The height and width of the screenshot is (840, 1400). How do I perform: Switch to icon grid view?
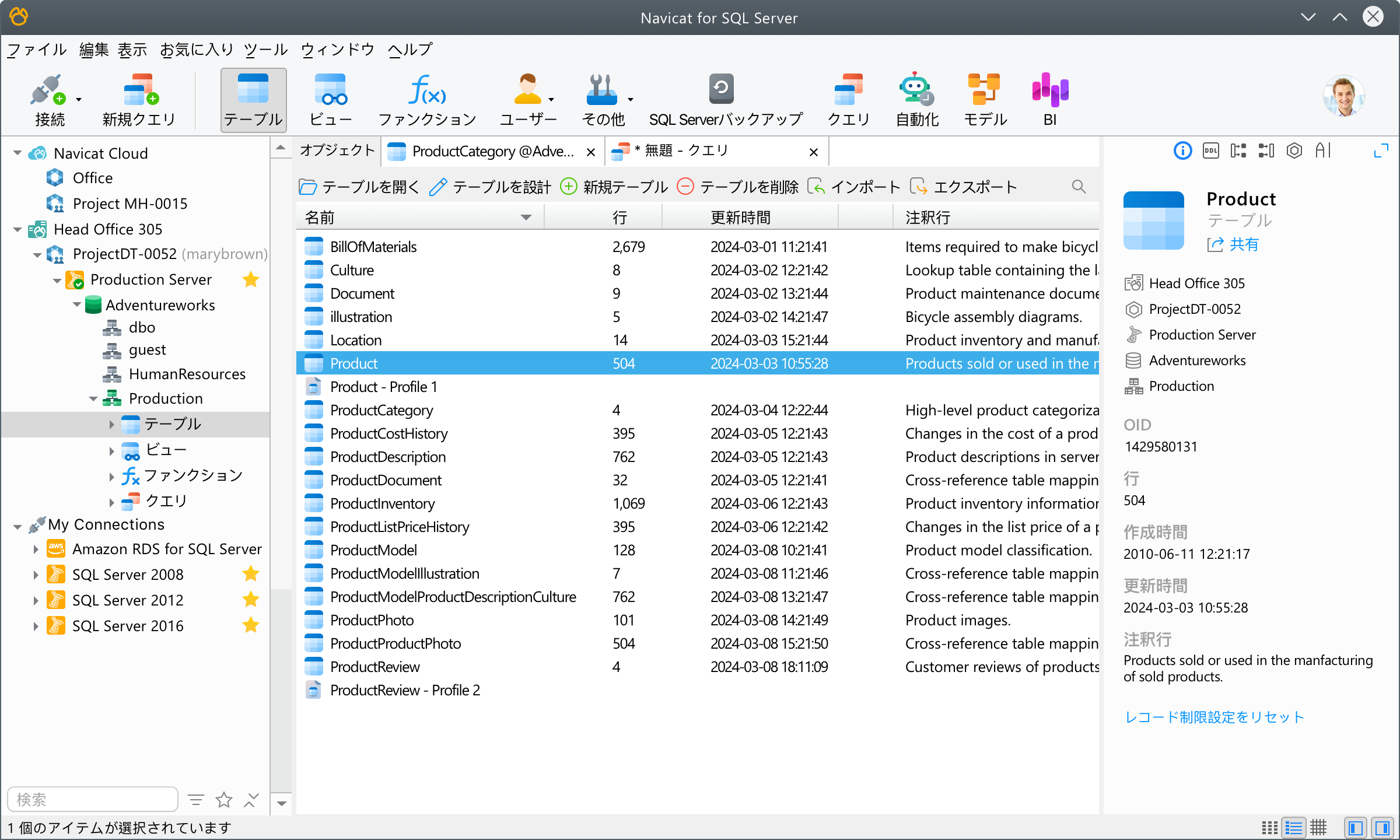(x=1269, y=828)
